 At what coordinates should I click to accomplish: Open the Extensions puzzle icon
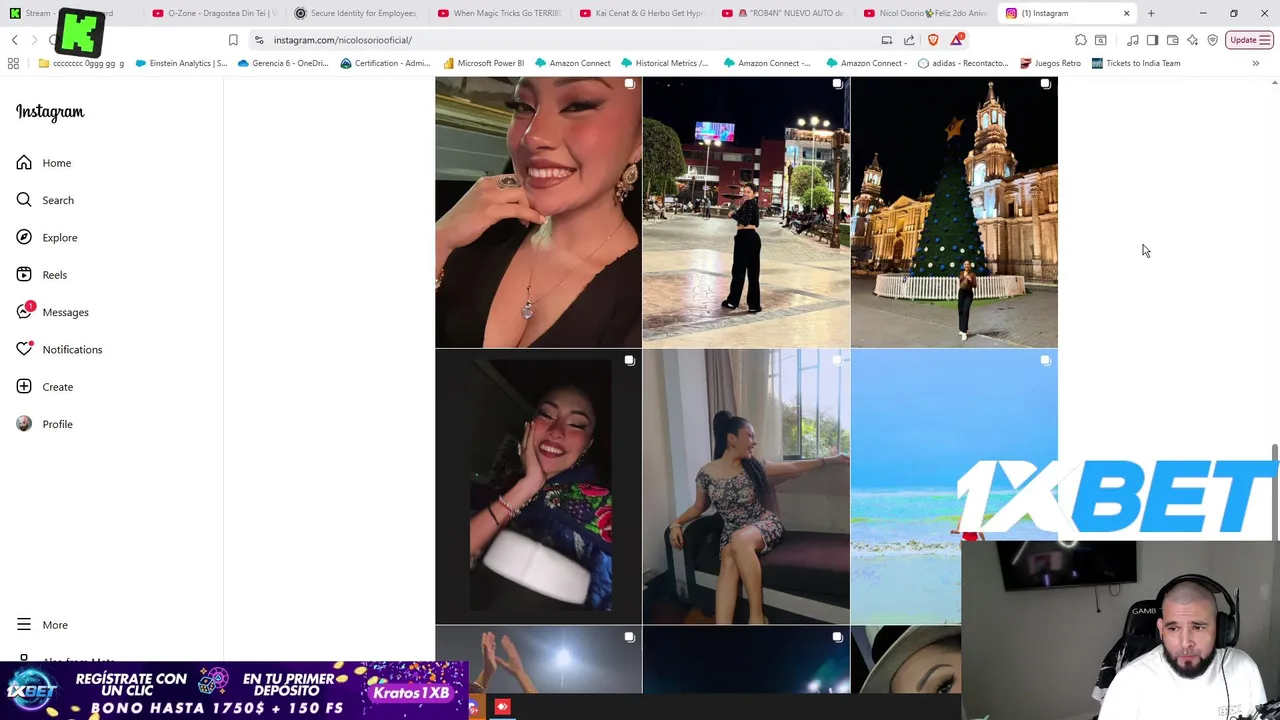click(x=1081, y=40)
